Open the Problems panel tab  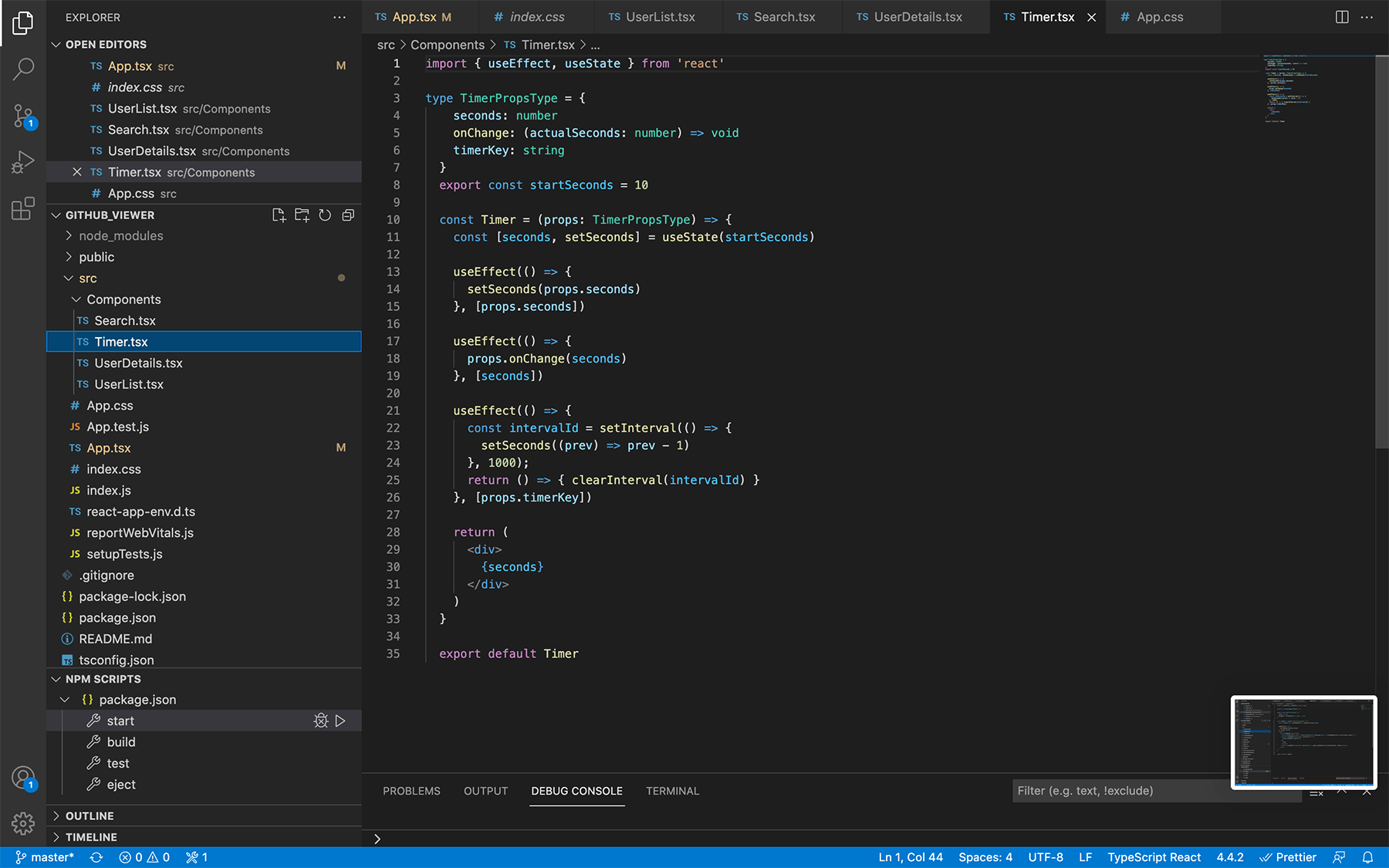411,791
